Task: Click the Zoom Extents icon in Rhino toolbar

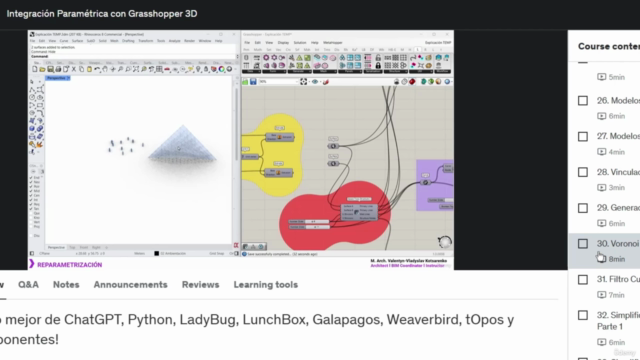Action: (136, 69)
